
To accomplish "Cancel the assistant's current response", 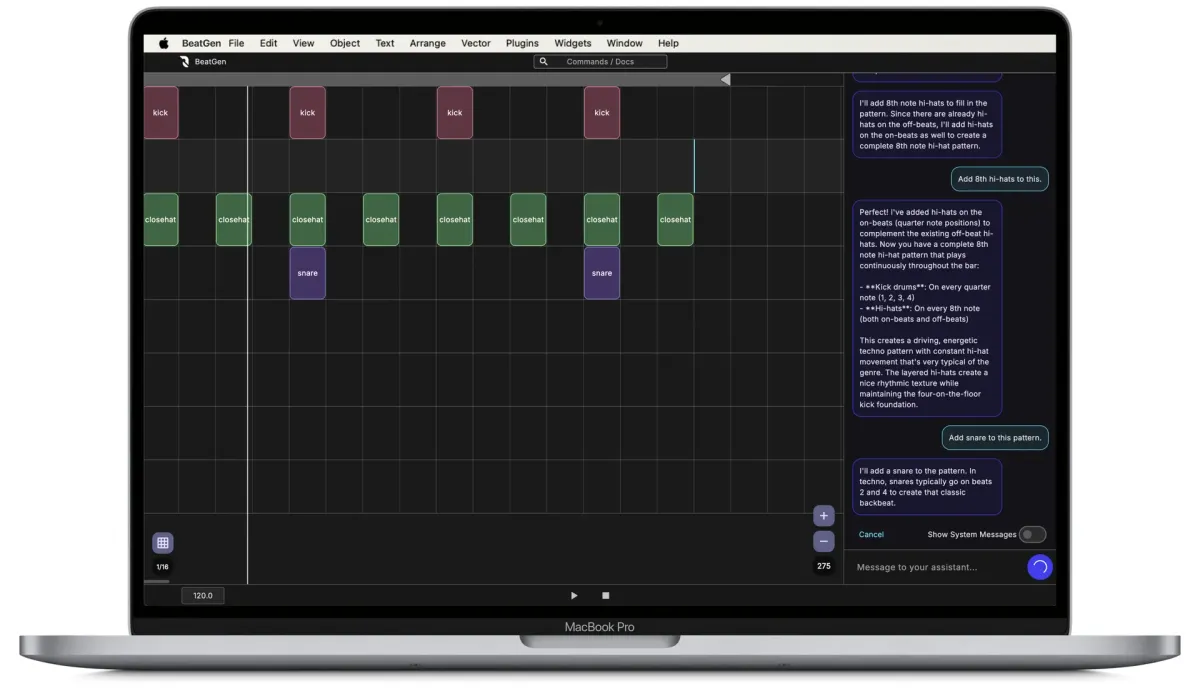I will coord(871,534).
